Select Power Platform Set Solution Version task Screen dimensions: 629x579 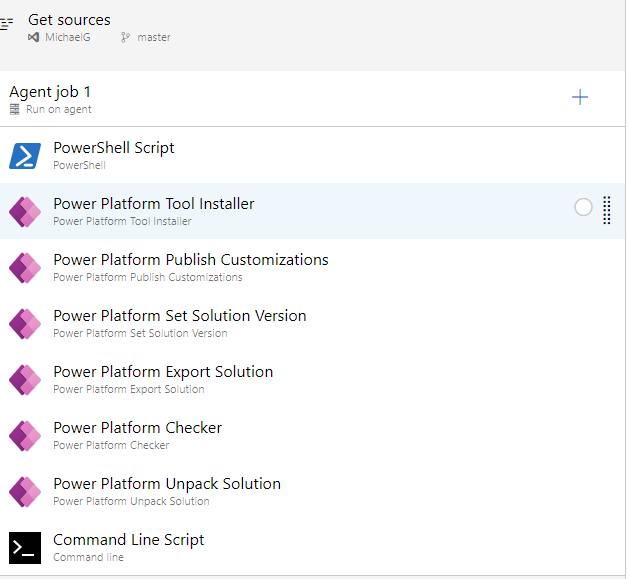[312, 323]
